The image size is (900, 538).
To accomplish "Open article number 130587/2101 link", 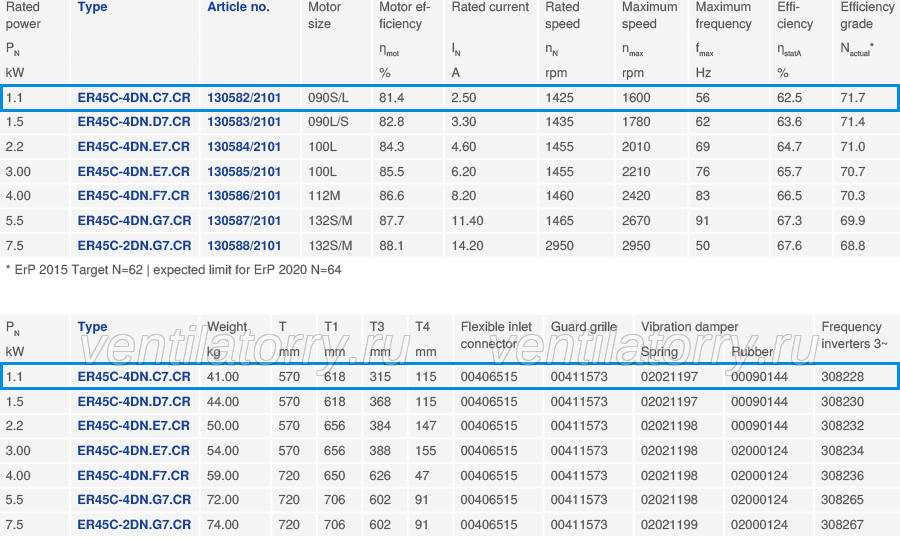I will 244,220.
